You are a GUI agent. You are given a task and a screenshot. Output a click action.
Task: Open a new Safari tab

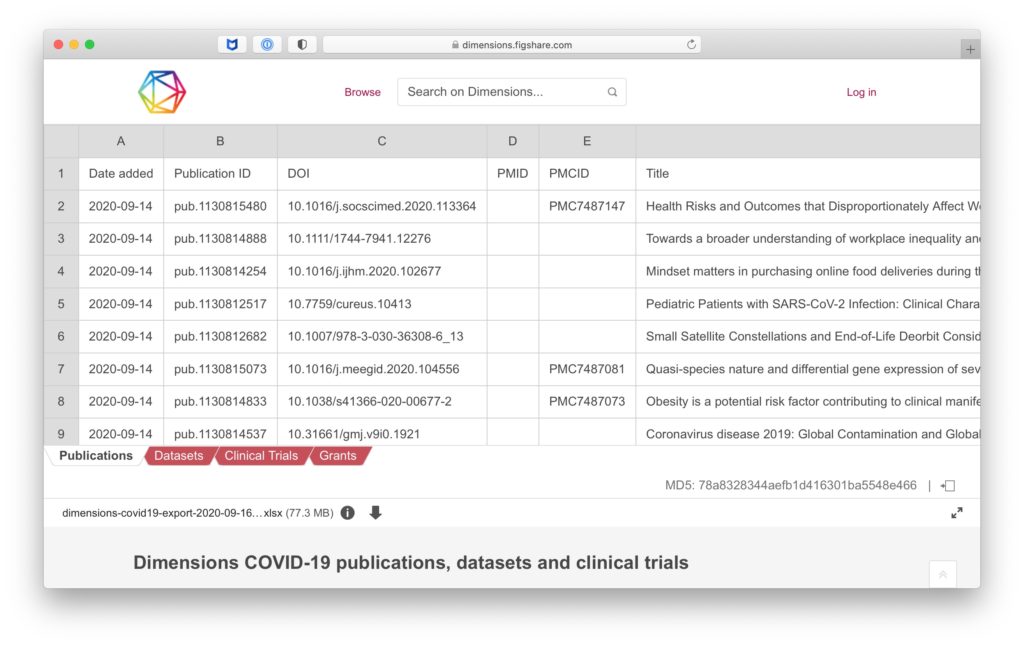click(x=969, y=49)
